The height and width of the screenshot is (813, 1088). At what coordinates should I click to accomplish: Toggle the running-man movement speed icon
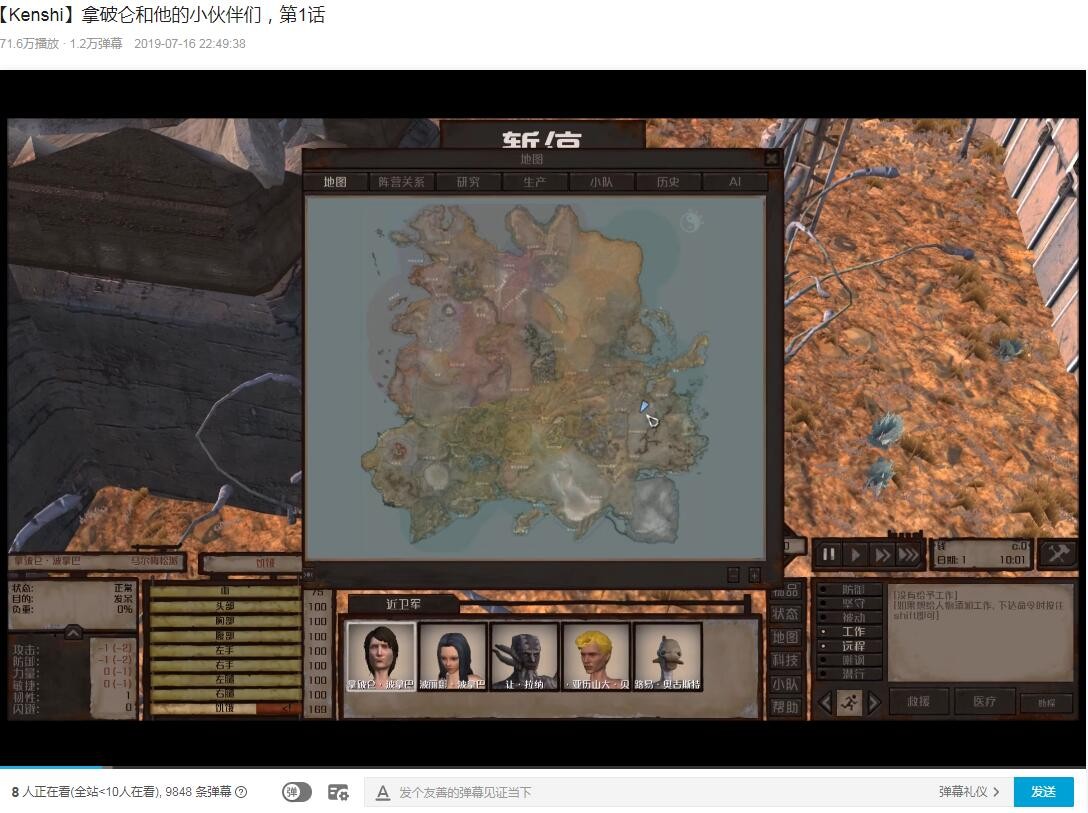[x=849, y=703]
